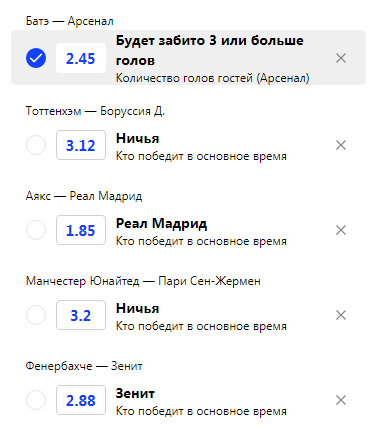The height and width of the screenshot is (429, 375).
Task: Select the Тоттенхэм — Боруссия Д. draw bet
Action: (x=36, y=145)
